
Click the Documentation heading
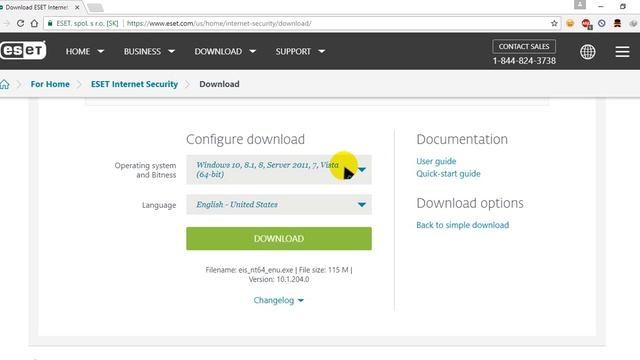462,139
